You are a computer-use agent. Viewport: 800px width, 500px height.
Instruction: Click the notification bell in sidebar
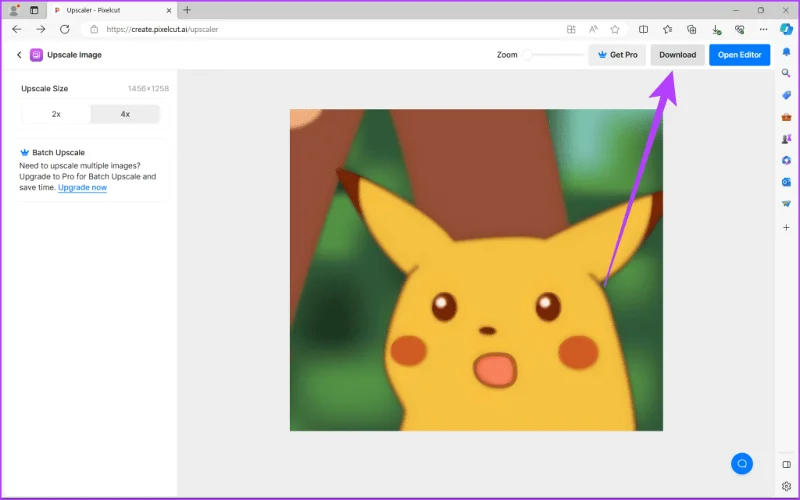coord(786,52)
